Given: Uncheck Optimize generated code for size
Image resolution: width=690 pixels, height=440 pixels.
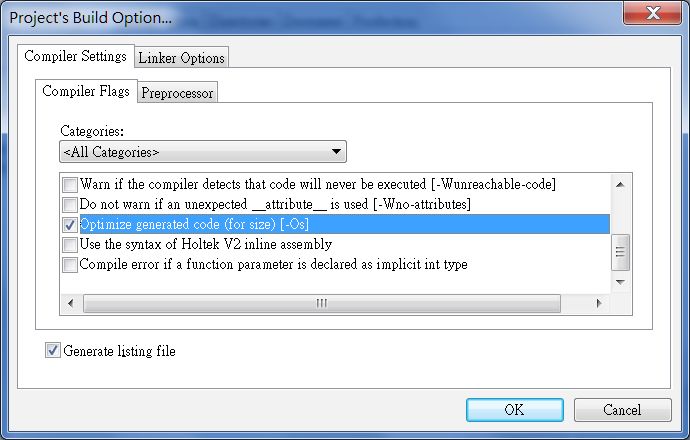Looking at the screenshot, I should coord(70,225).
